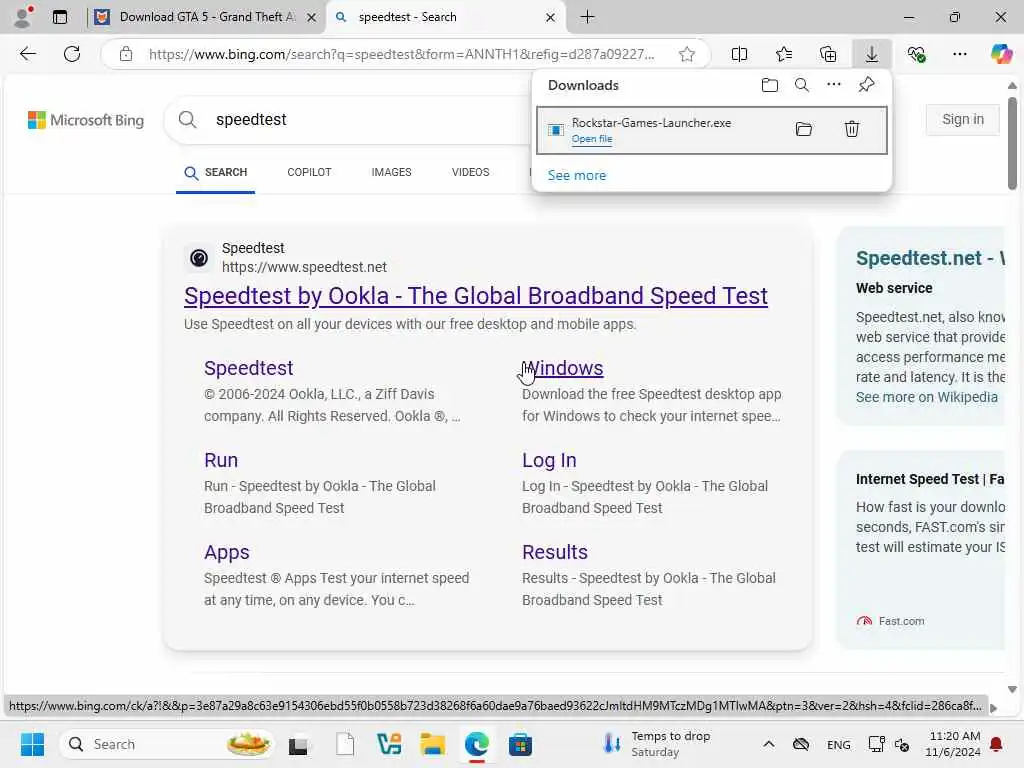This screenshot has width=1024, height=768.
Task: Open the Results sublink
Action: point(554,552)
